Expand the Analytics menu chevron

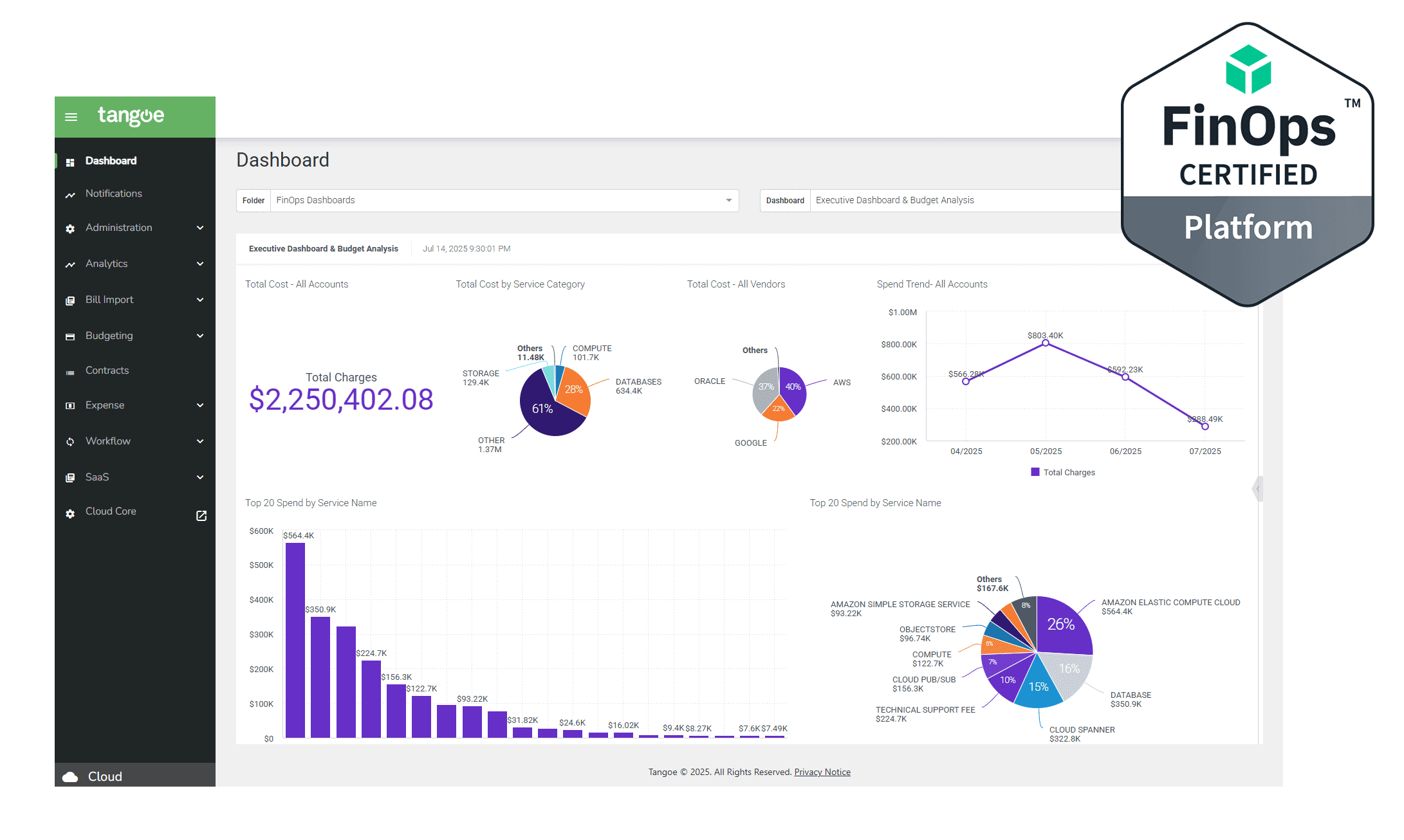[x=200, y=264]
